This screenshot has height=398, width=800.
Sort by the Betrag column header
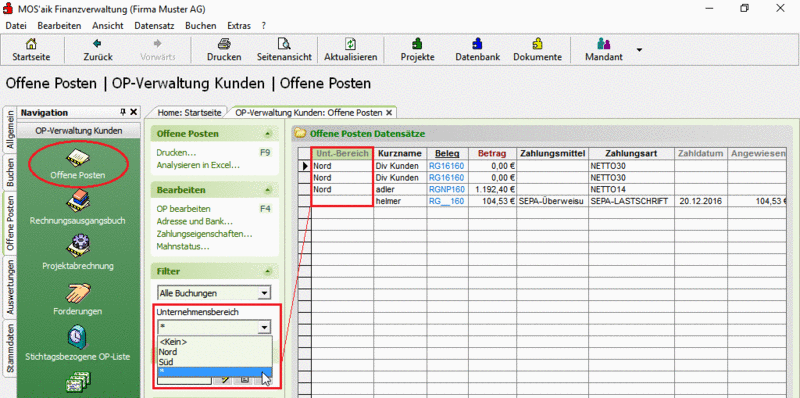[492, 154]
